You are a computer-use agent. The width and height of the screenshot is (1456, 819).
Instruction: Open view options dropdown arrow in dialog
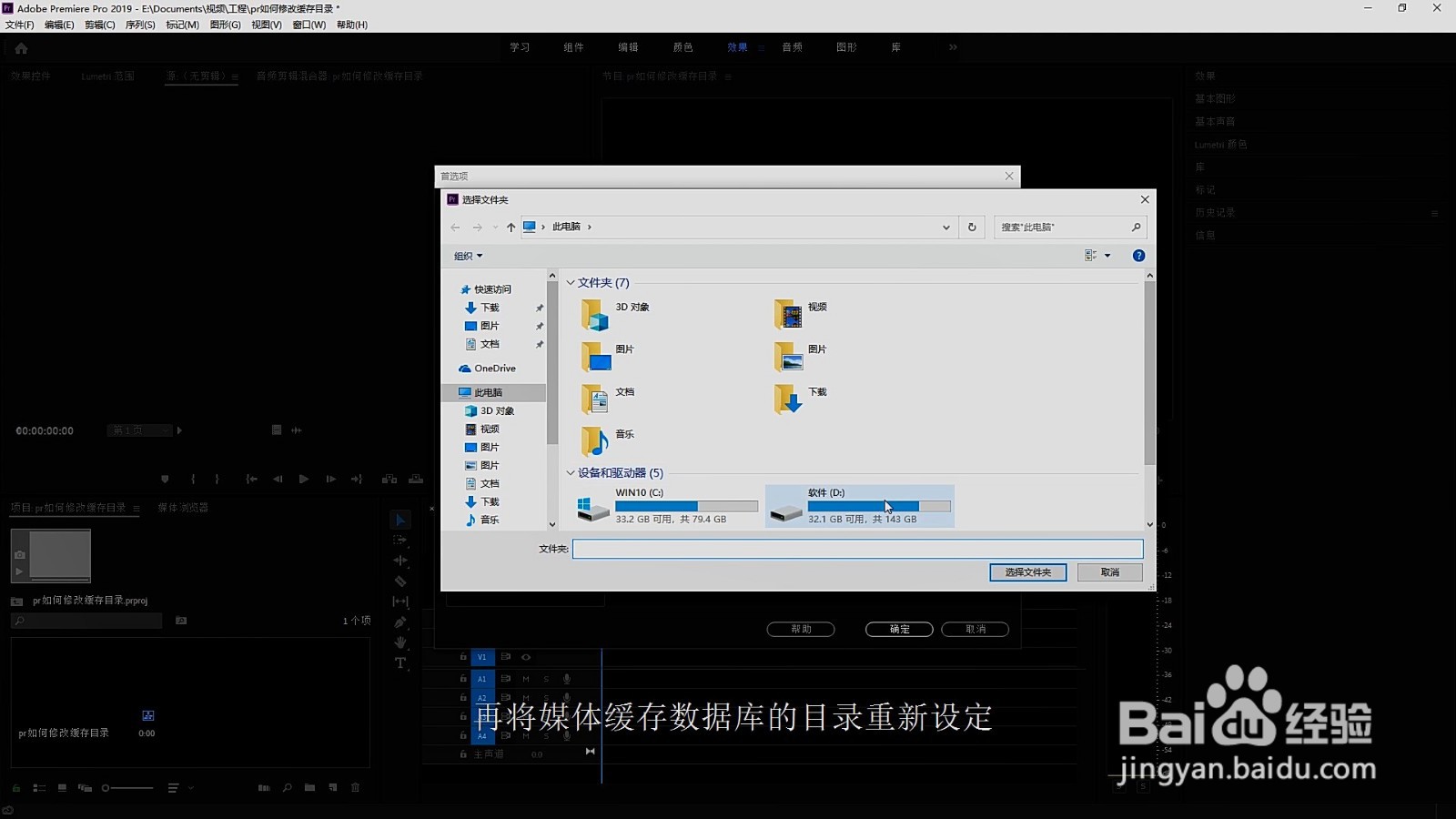click(1107, 256)
